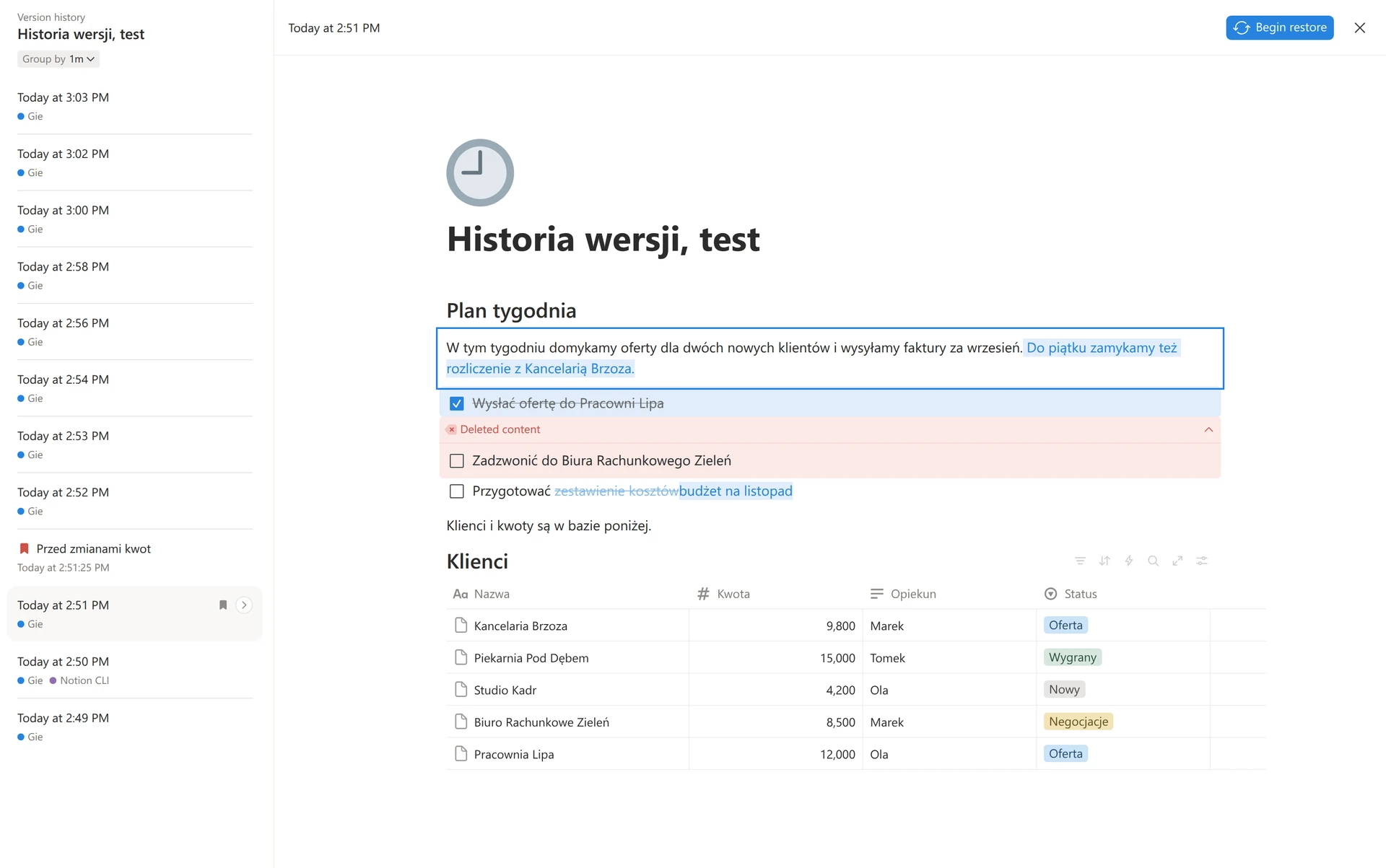This screenshot has height=868, width=1386.
Task: Click the added budżet na listopad text
Action: tap(736, 491)
